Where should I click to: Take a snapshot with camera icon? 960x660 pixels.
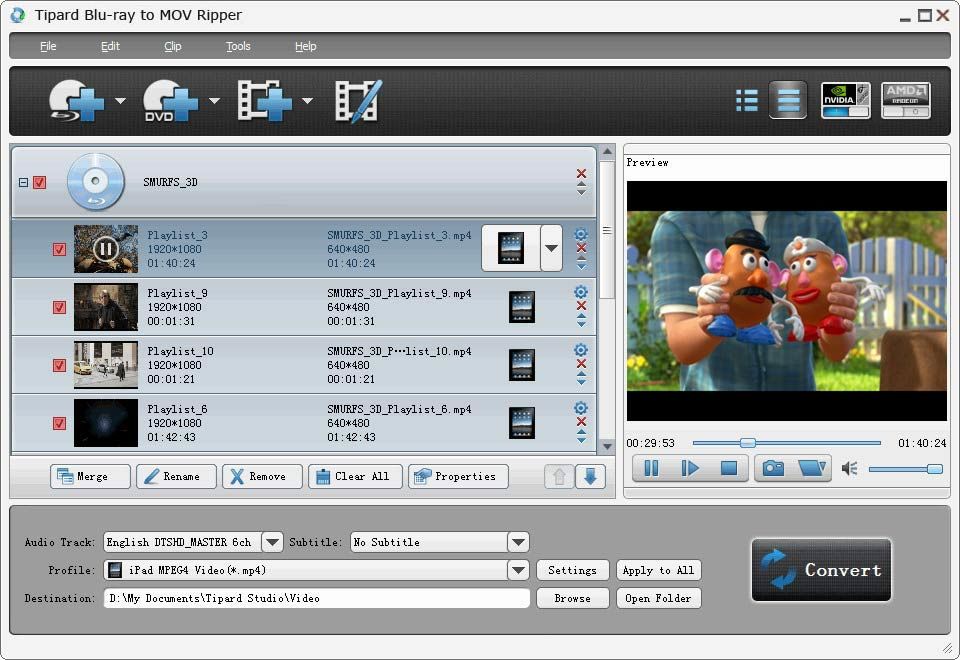point(773,468)
